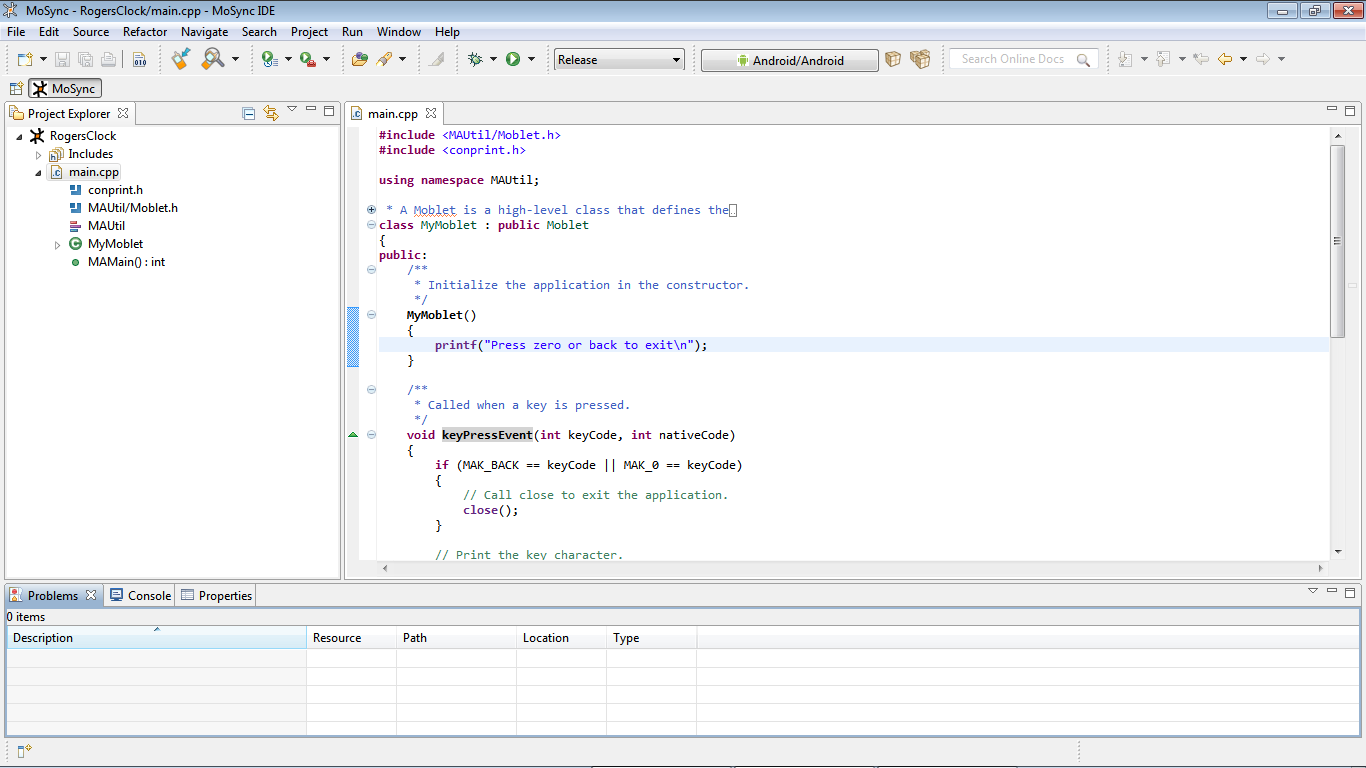Click the bug Debug toolbar icon
This screenshot has width=1366, height=768.
[x=475, y=60]
